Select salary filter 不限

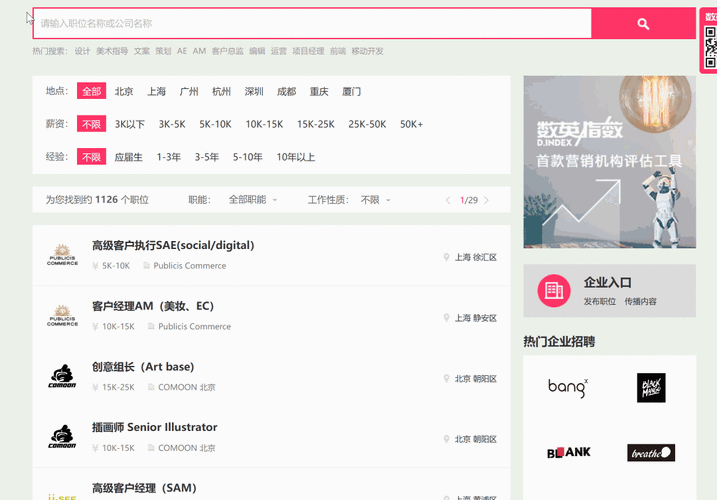click(91, 124)
